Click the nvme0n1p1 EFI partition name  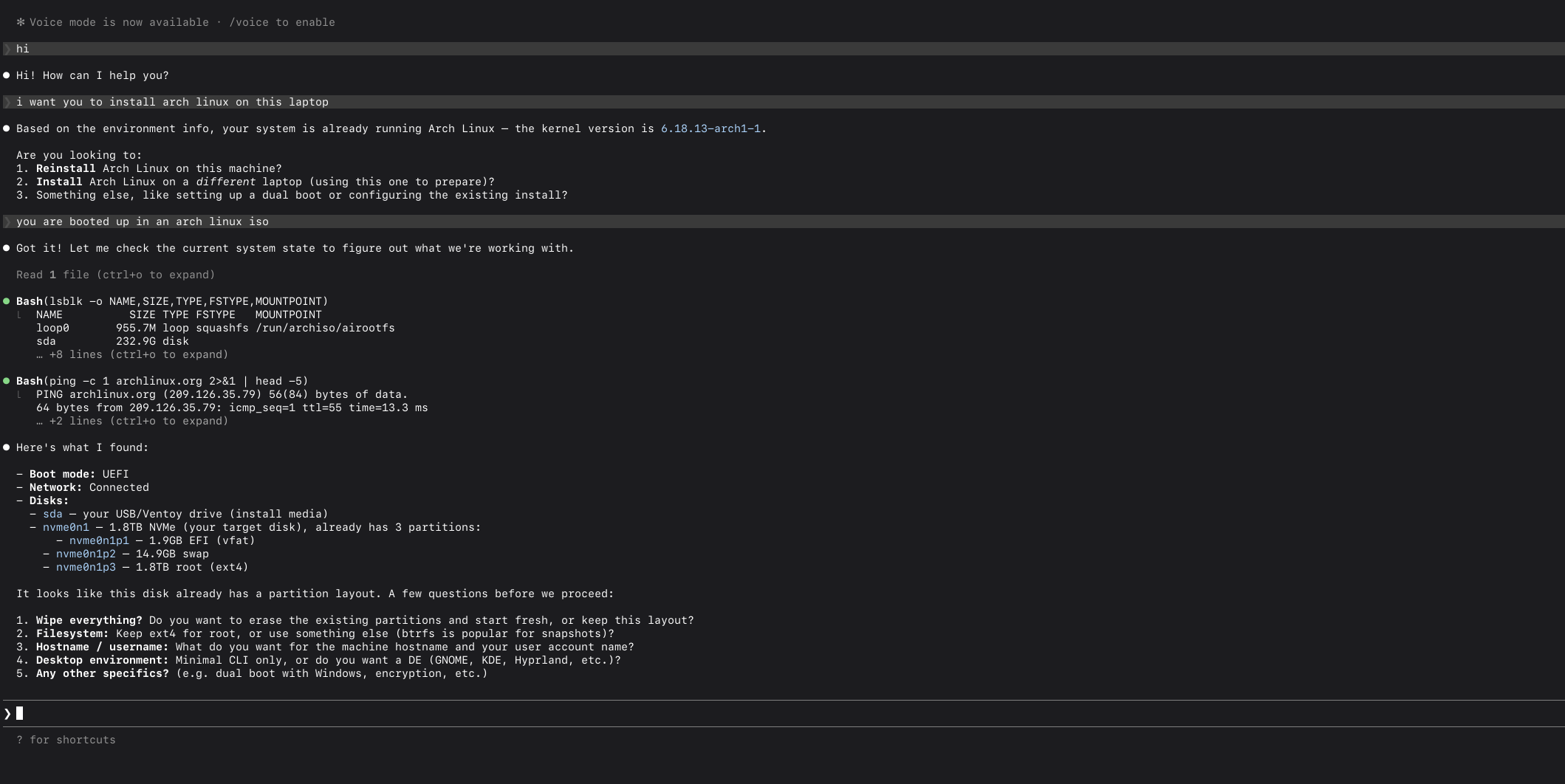click(x=99, y=540)
